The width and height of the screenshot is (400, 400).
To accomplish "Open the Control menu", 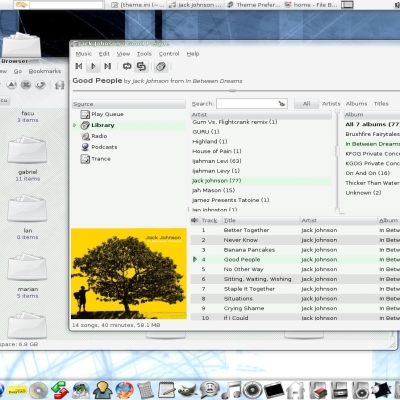I will click(x=169, y=54).
